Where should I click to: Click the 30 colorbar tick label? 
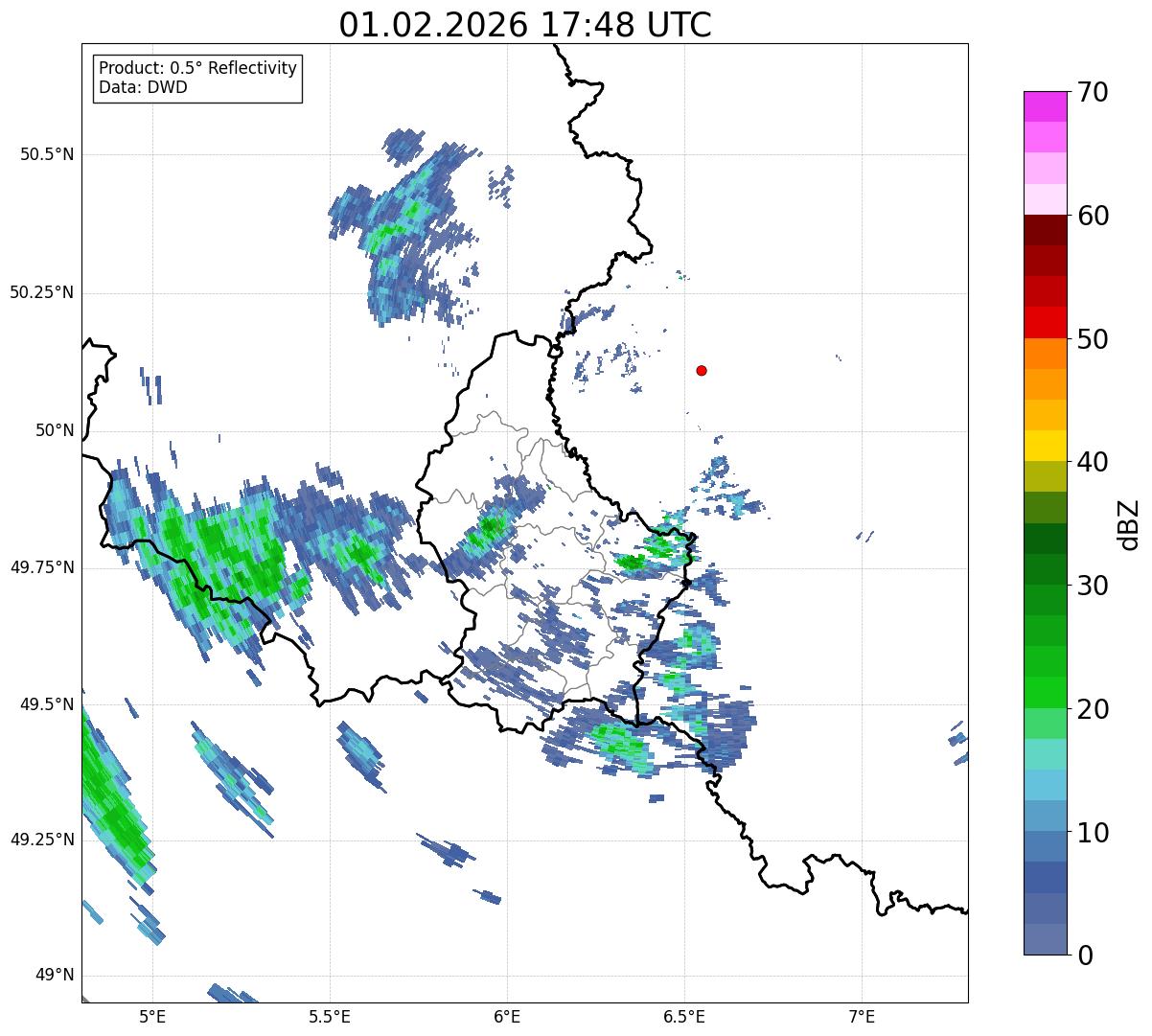pyautogui.click(x=1093, y=586)
